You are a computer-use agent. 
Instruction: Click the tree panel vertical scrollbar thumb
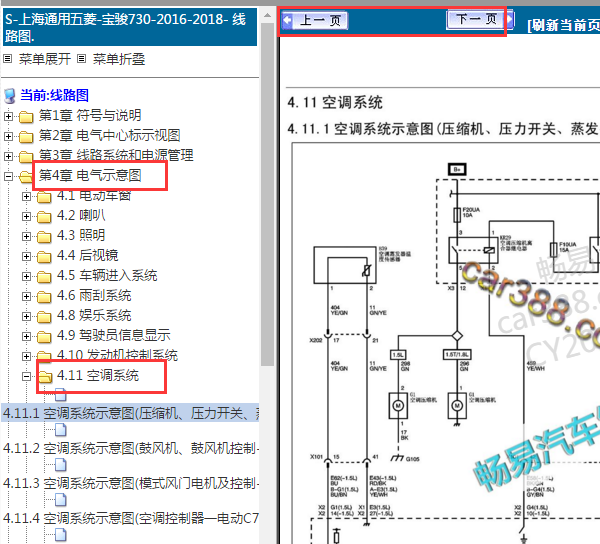(267, 194)
